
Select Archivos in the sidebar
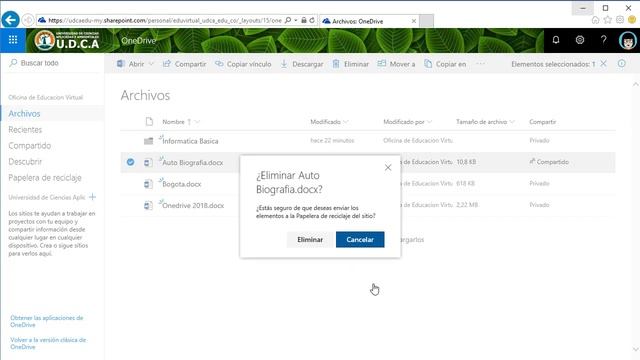pos(24,113)
